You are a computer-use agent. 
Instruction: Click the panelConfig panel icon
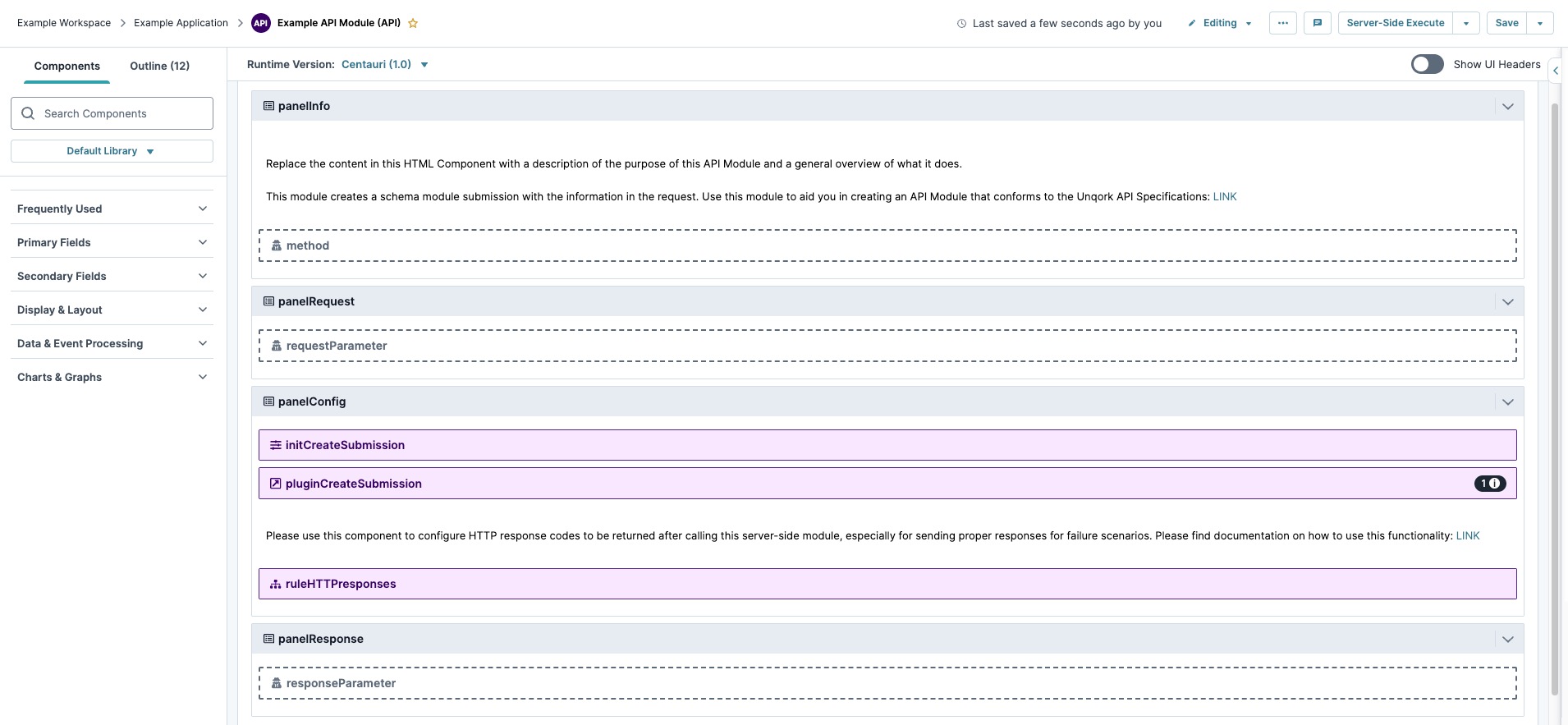[268, 402]
